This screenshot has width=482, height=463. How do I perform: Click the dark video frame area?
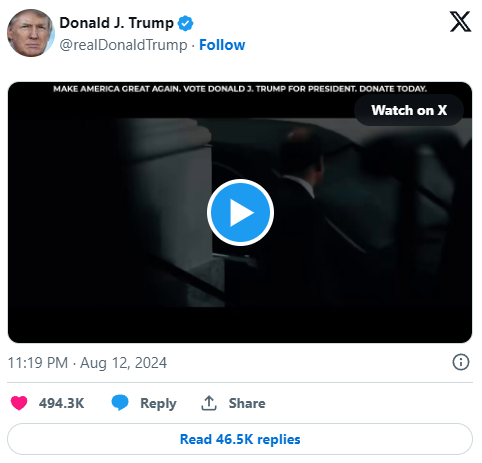tap(240, 212)
